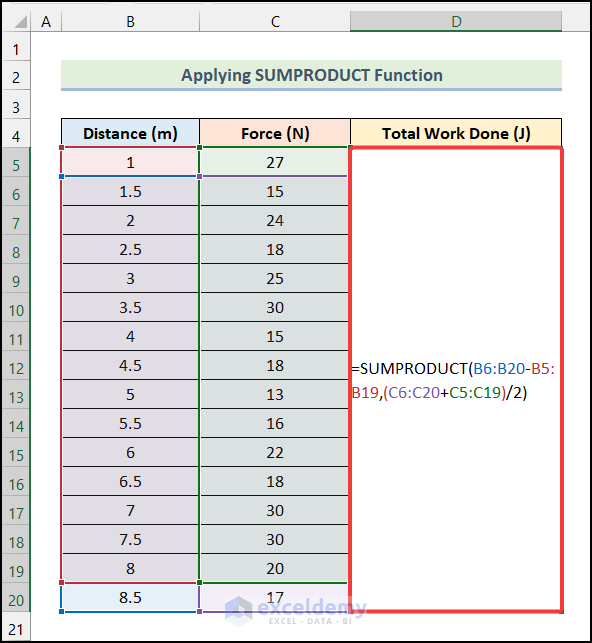
Task: Select force cell with value 20
Action: tap(275, 568)
